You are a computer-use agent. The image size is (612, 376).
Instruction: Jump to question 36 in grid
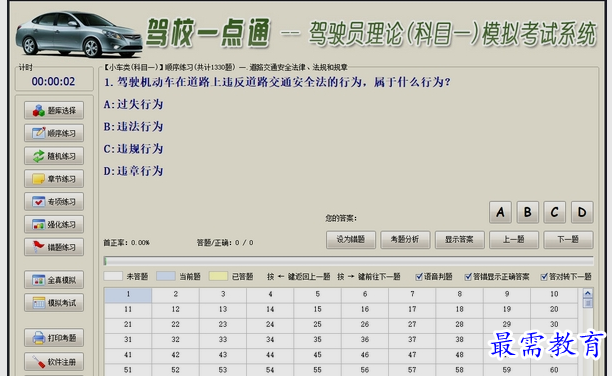click(365, 340)
